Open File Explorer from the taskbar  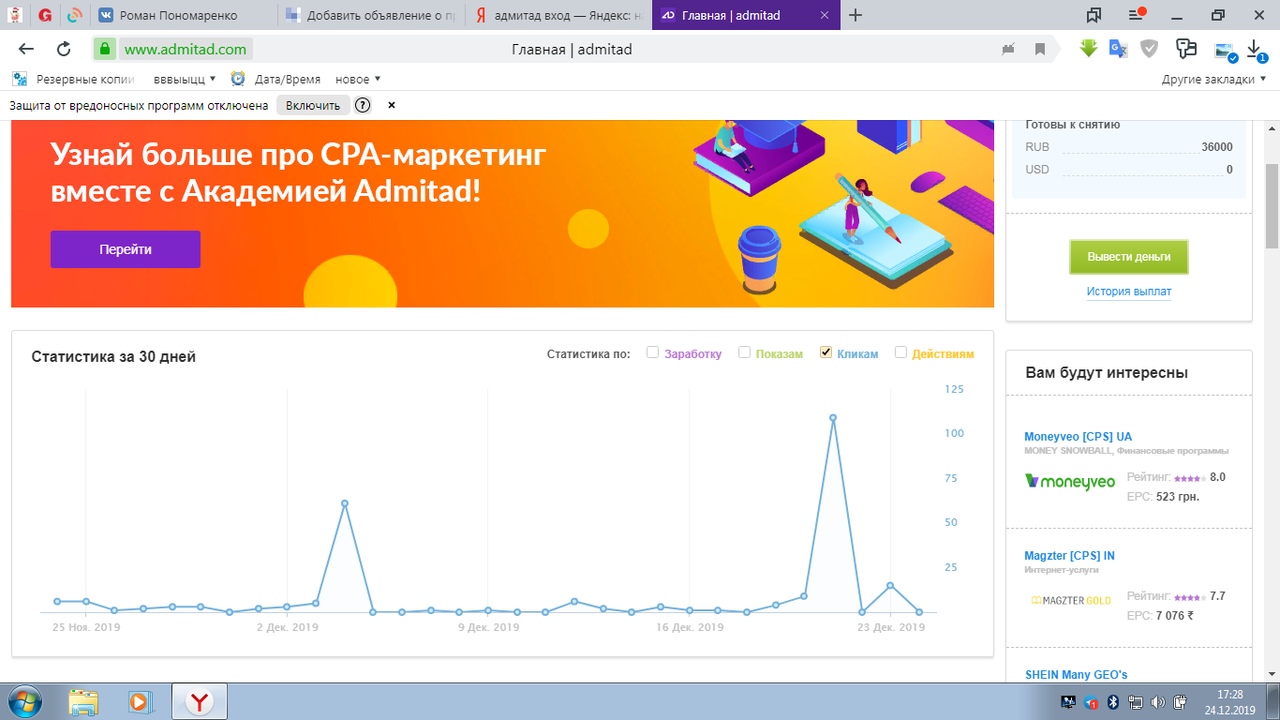click(84, 702)
